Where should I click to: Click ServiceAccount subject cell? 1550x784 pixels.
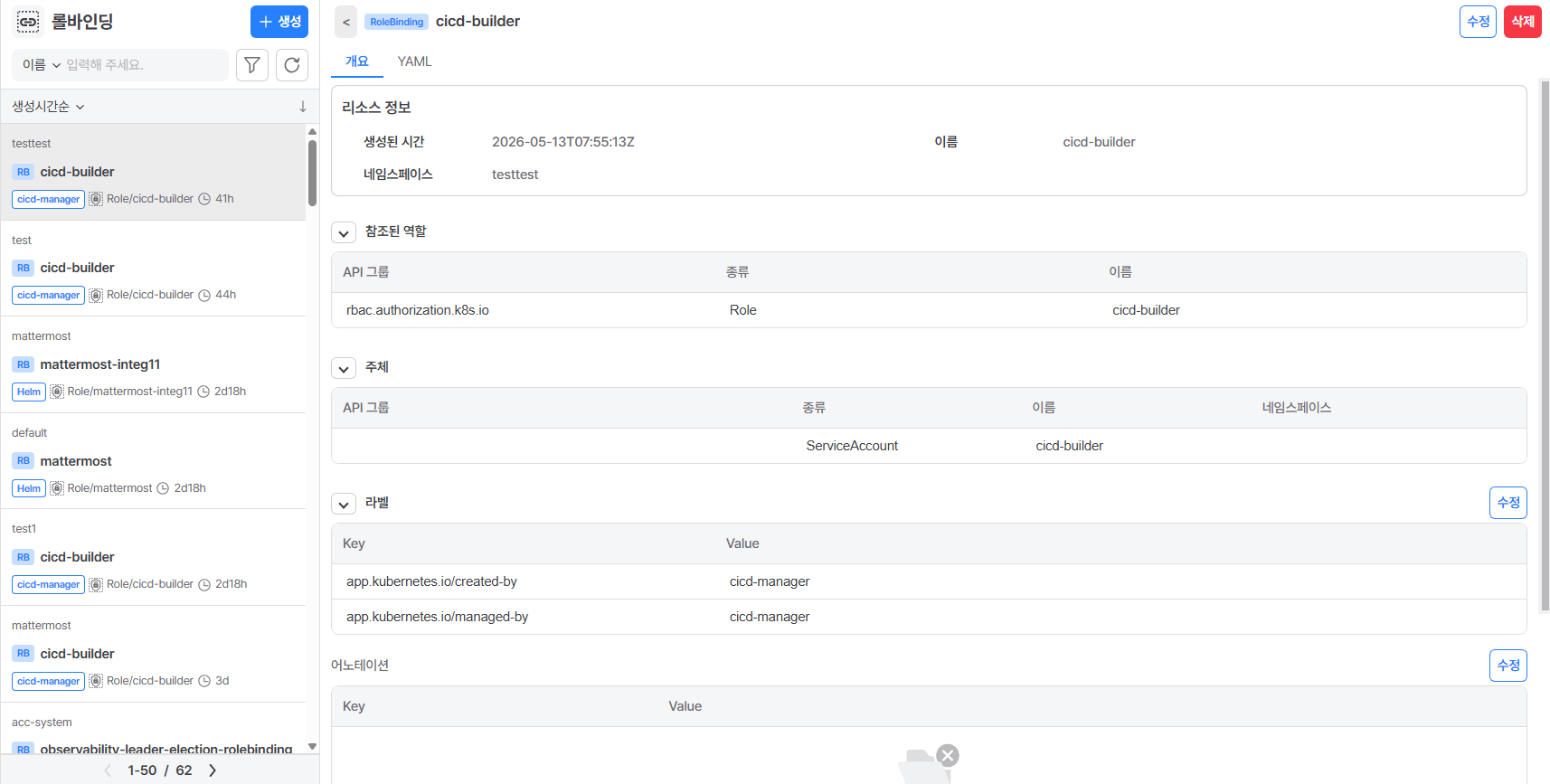point(852,446)
